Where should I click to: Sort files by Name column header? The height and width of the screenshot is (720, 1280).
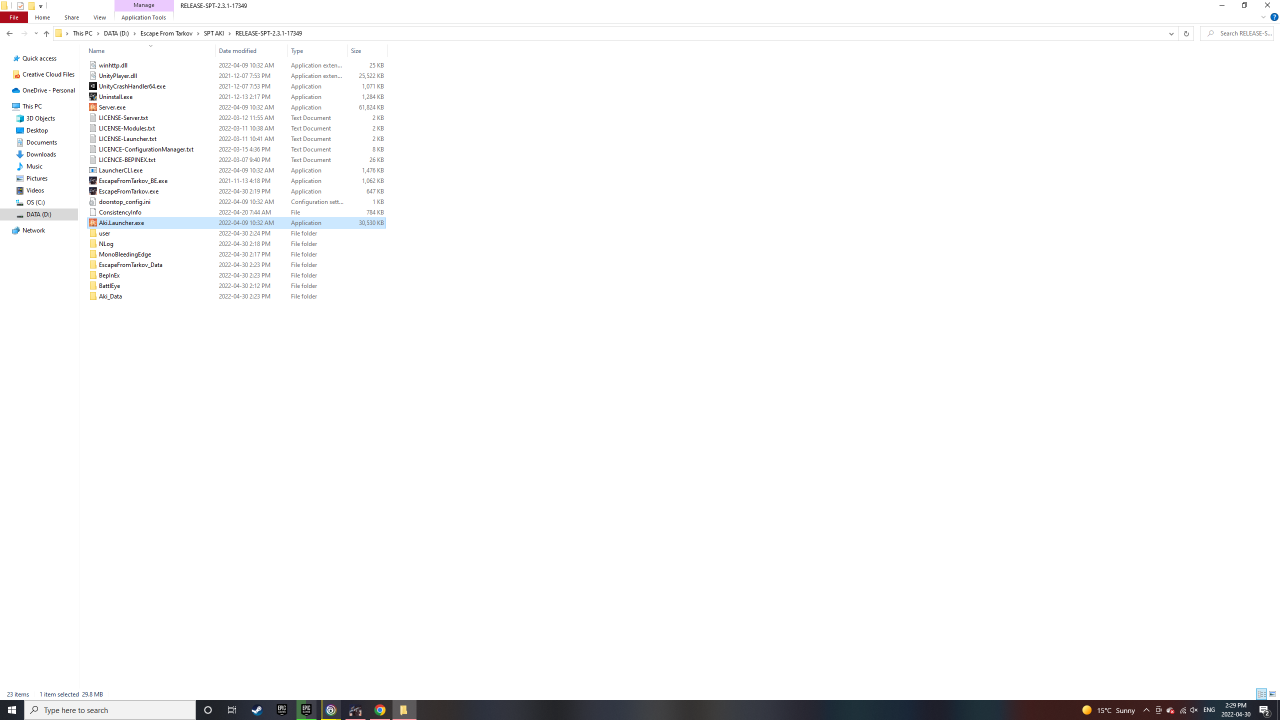point(150,51)
